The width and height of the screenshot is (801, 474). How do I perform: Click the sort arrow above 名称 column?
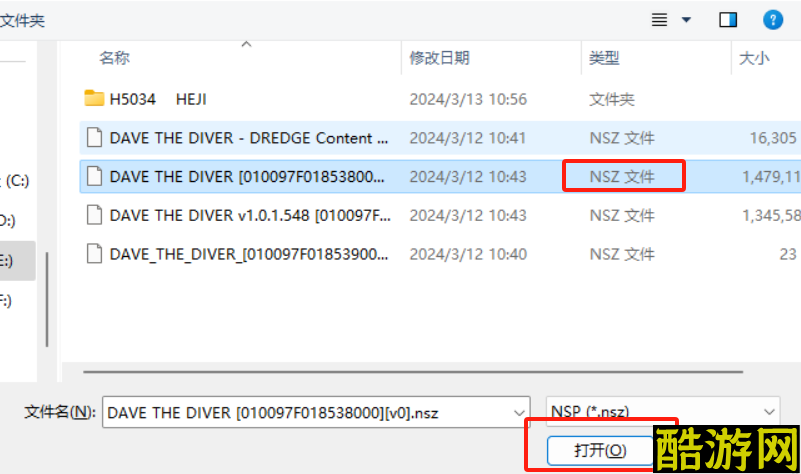point(246,44)
